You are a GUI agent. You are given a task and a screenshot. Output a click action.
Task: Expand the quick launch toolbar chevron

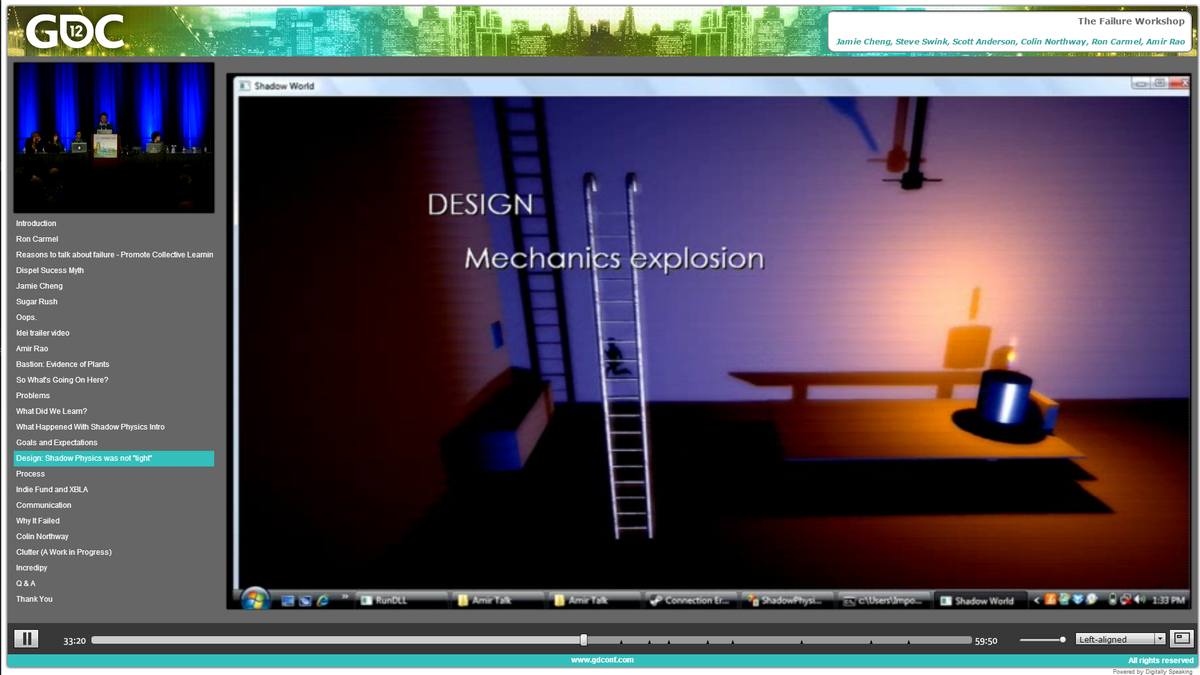click(x=343, y=598)
